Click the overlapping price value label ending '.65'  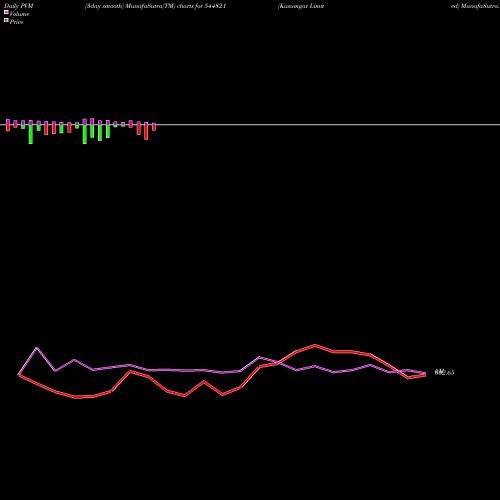[444, 372]
